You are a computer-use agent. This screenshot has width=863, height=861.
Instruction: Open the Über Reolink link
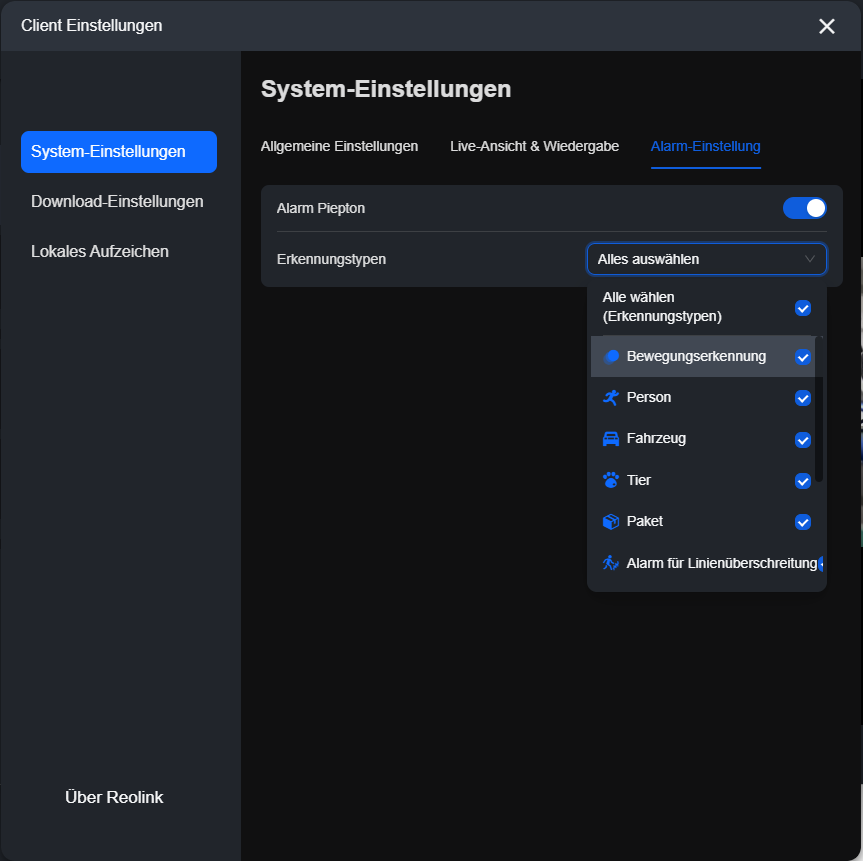[114, 797]
